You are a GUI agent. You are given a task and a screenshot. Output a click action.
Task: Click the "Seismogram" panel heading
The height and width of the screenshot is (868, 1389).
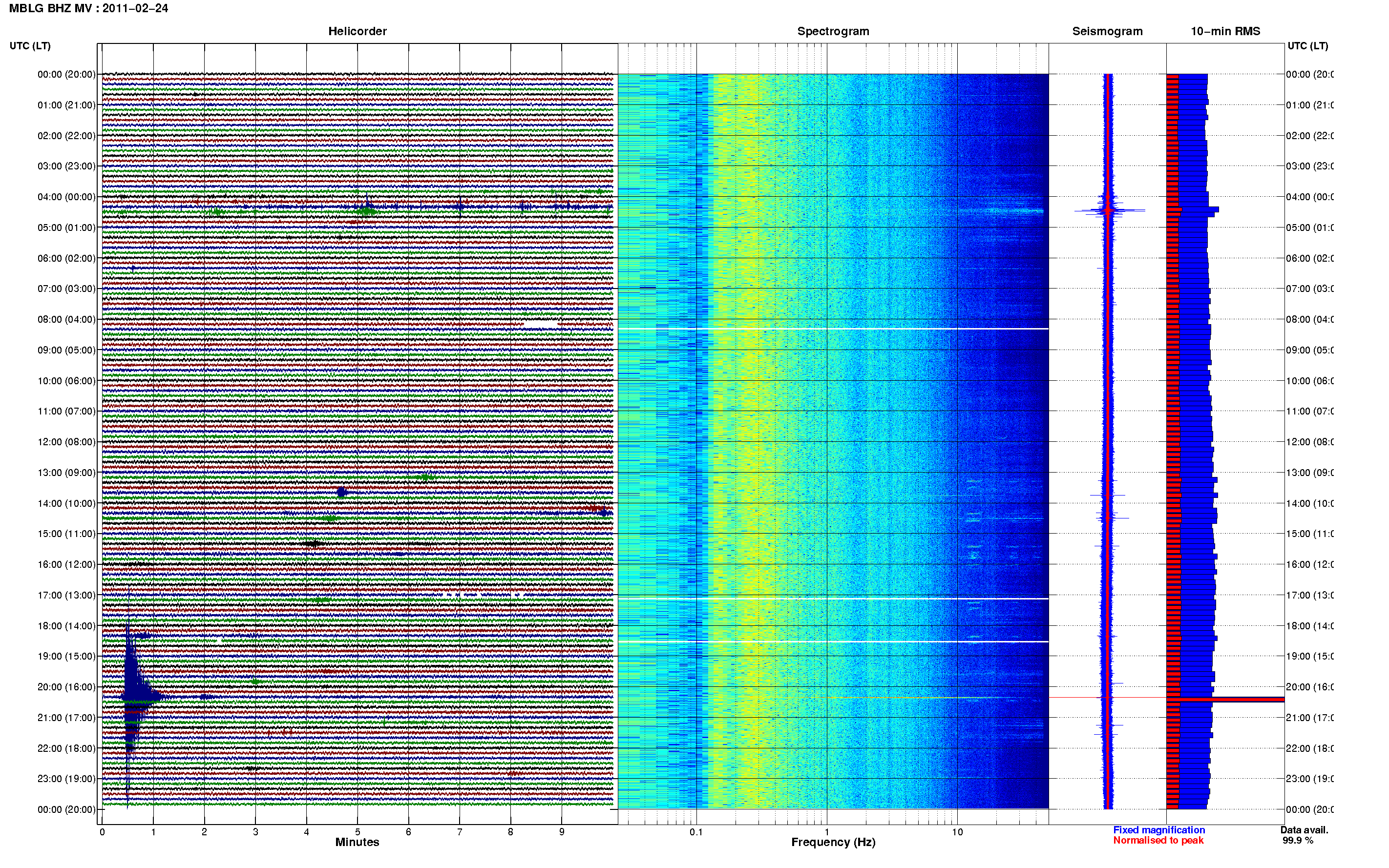[x=1107, y=32]
